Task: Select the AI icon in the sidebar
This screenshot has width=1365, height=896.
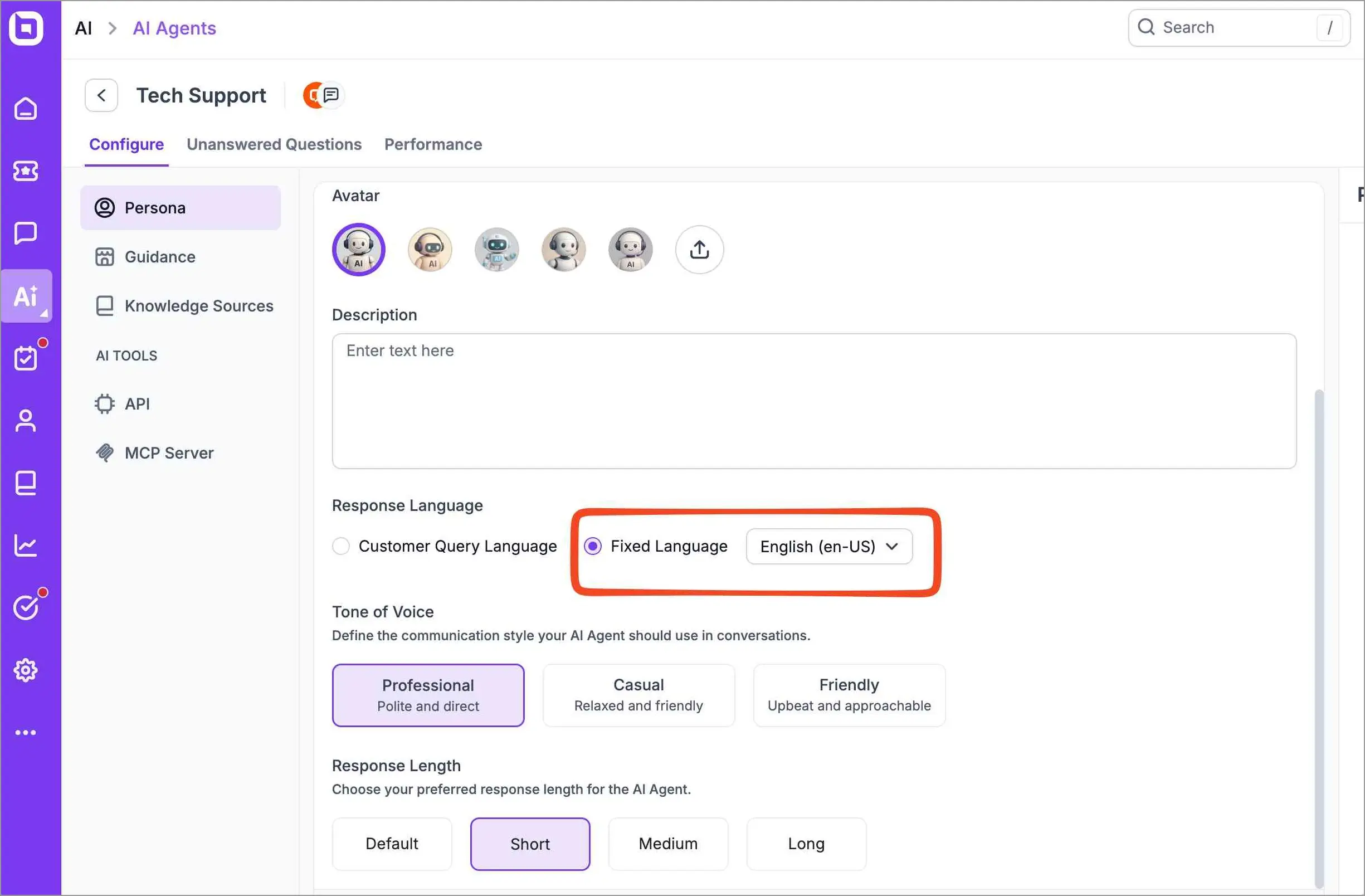Action: point(25,295)
